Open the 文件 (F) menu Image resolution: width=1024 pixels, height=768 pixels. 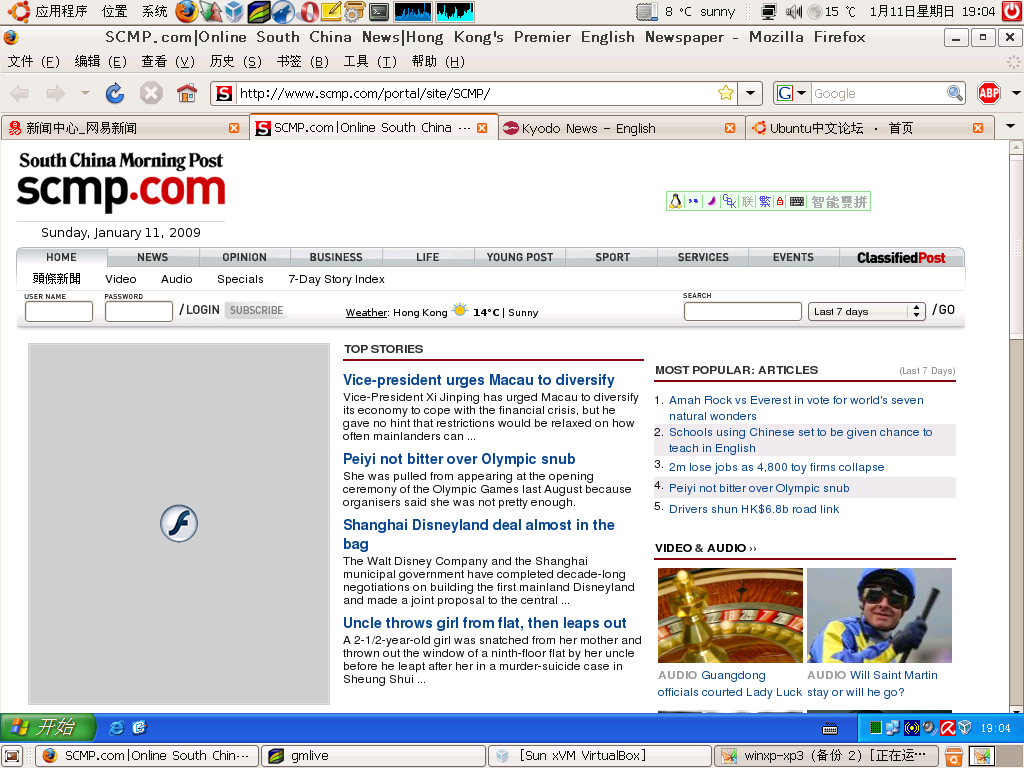coord(33,61)
